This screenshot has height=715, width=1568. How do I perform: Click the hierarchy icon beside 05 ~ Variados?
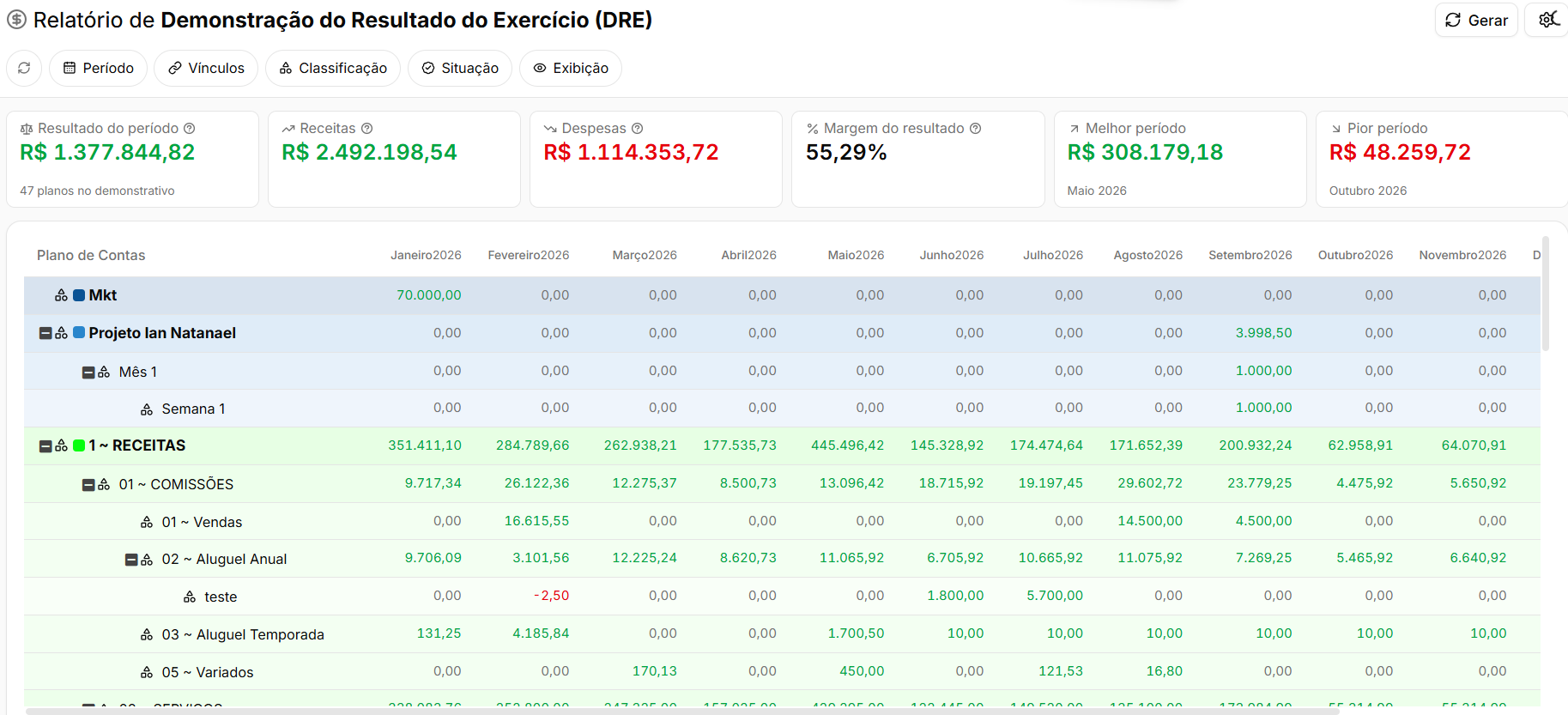tap(147, 672)
